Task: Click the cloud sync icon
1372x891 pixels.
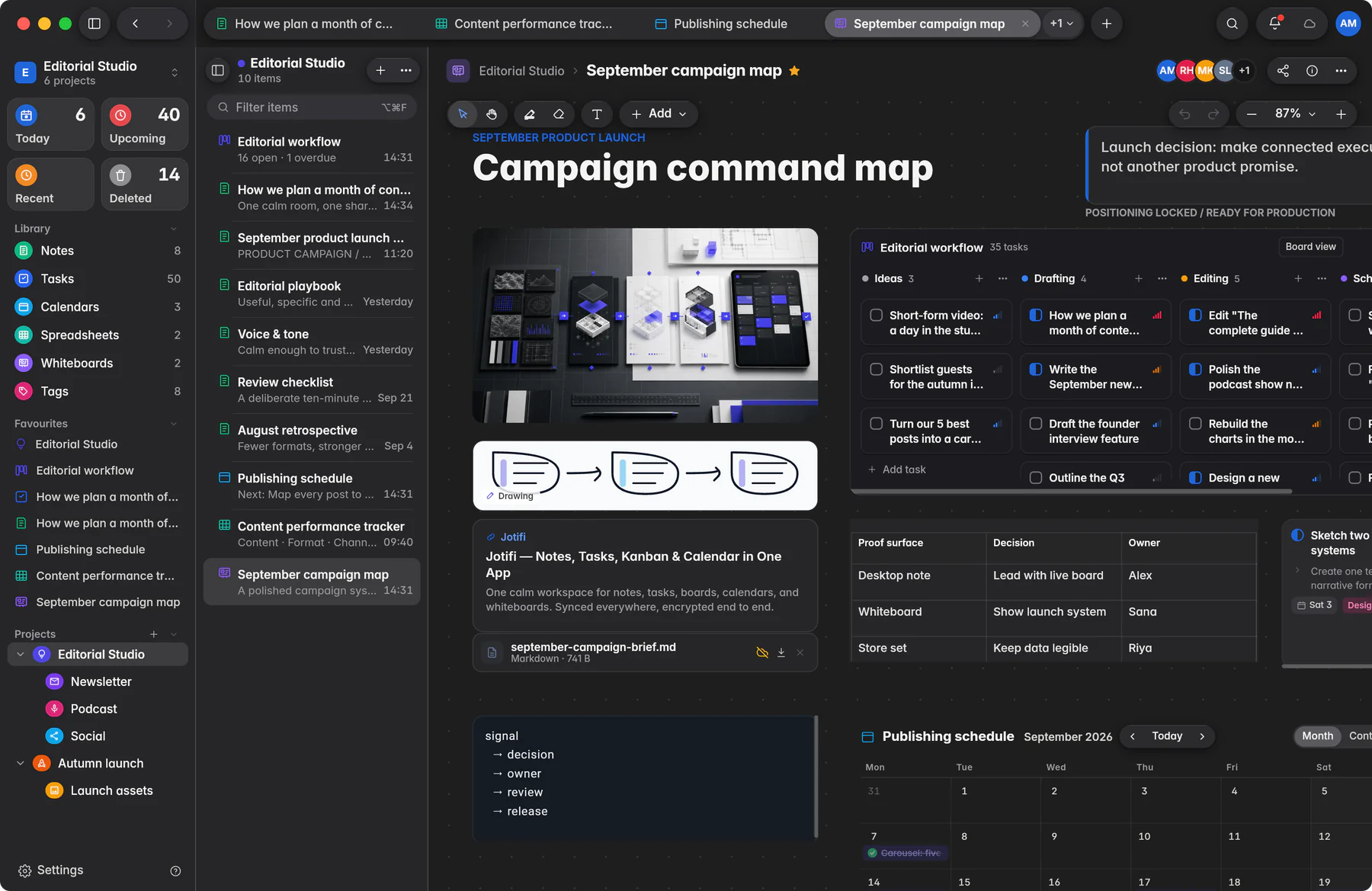Action: [x=1309, y=24]
